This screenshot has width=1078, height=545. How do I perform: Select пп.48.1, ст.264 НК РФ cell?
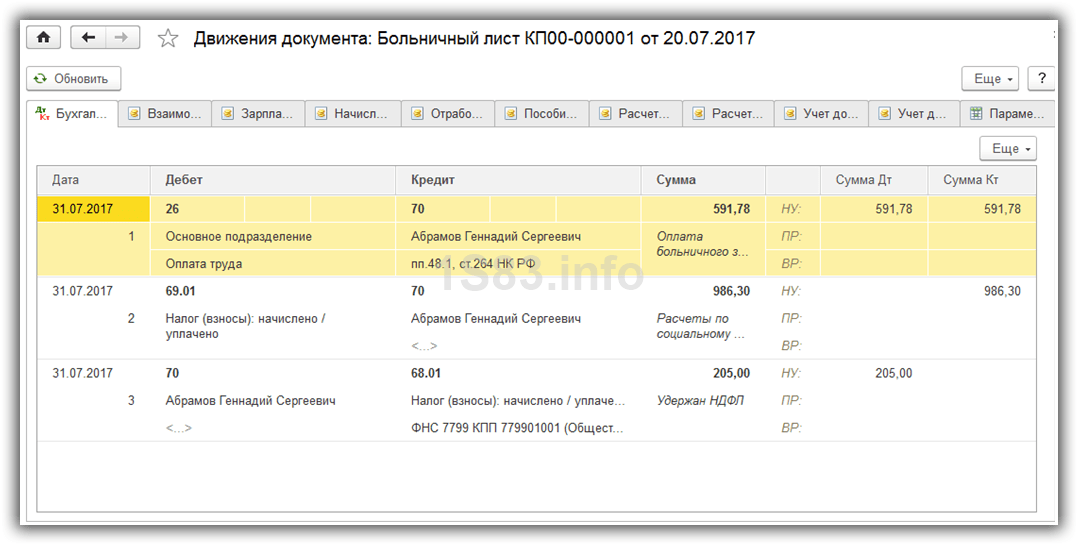click(x=518, y=264)
